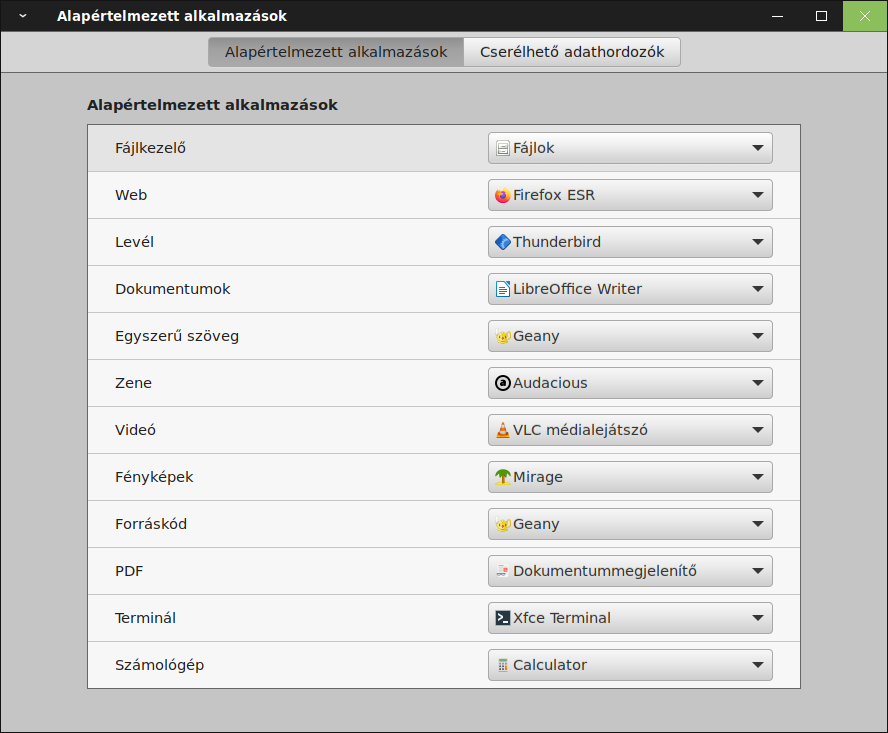Open the window menu icon in title bar
The image size is (888, 733).
pyautogui.click(x=23, y=16)
